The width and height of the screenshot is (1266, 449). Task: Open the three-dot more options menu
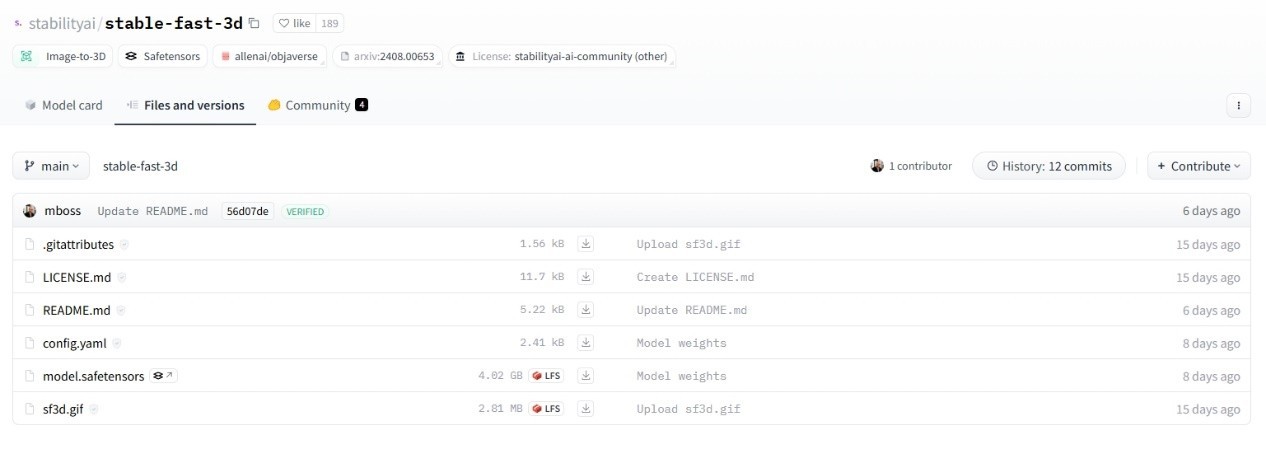[1238, 105]
